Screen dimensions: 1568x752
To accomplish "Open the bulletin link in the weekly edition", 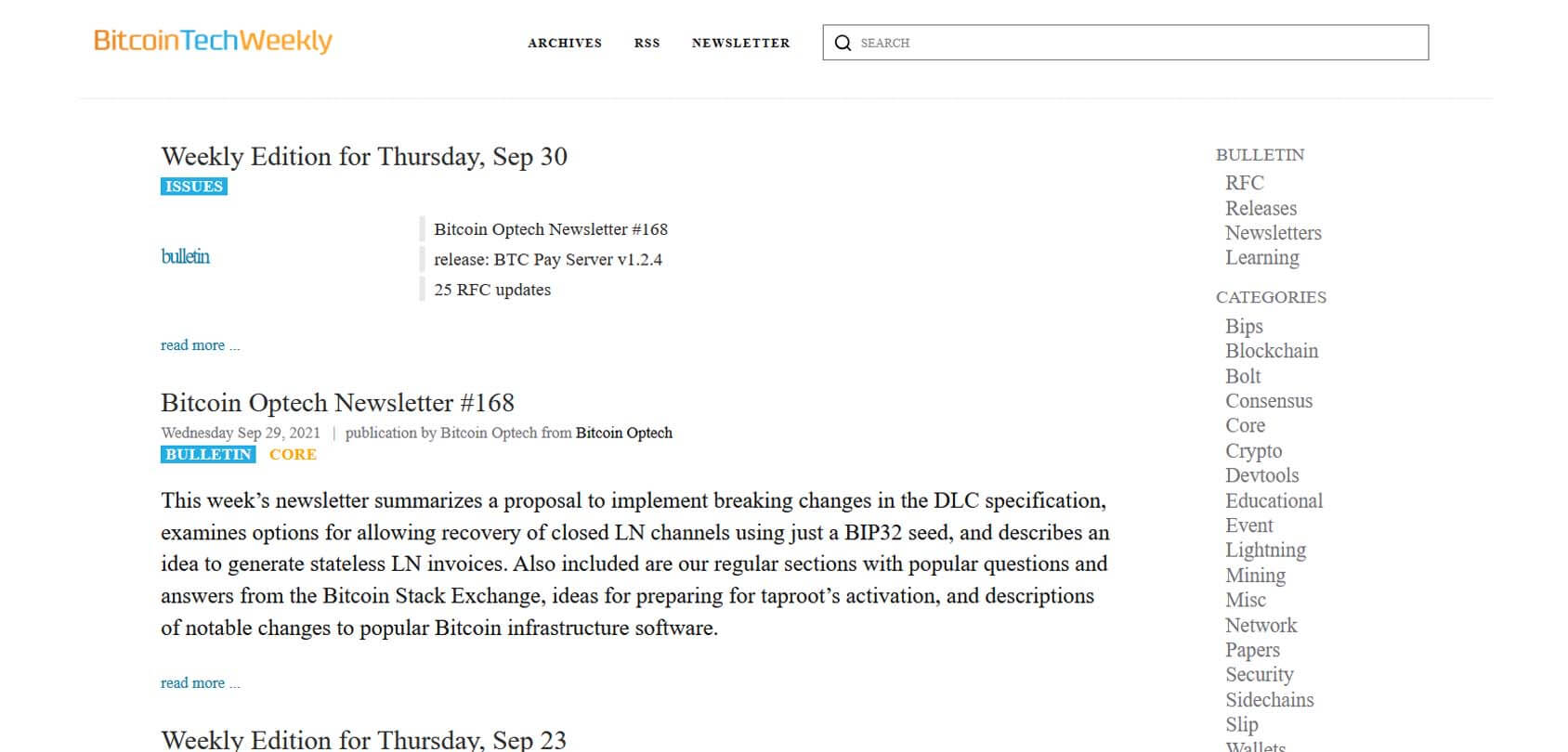I will coord(186,257).
